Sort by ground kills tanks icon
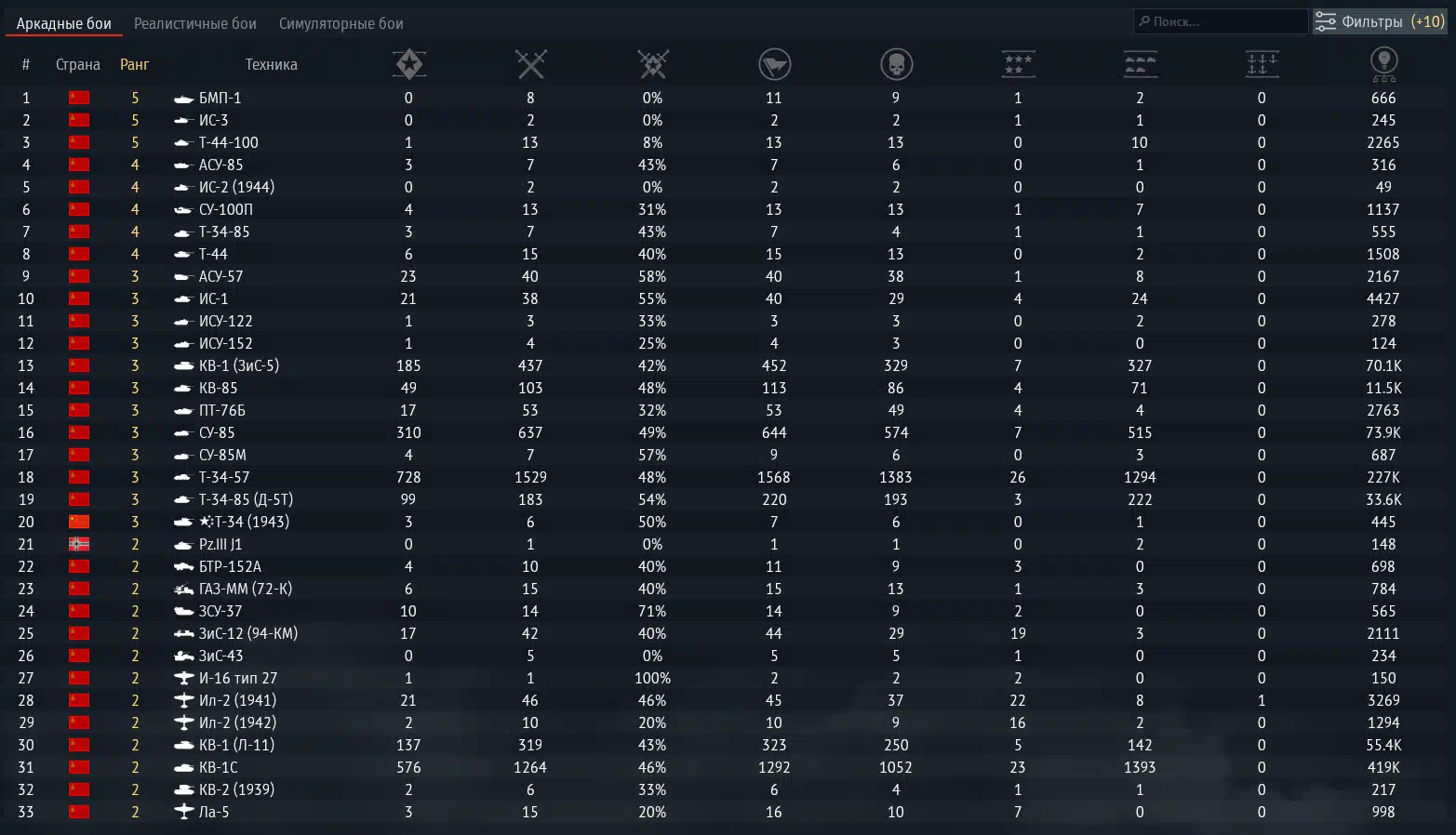Viewport: 1456px width, 835px height. (x=1140, y=64)
